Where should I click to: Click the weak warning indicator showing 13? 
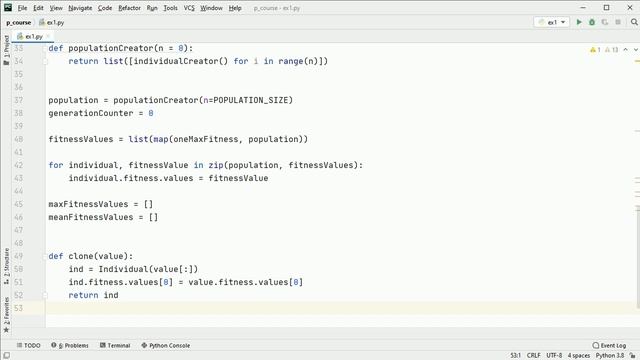[x=611, y=50]
